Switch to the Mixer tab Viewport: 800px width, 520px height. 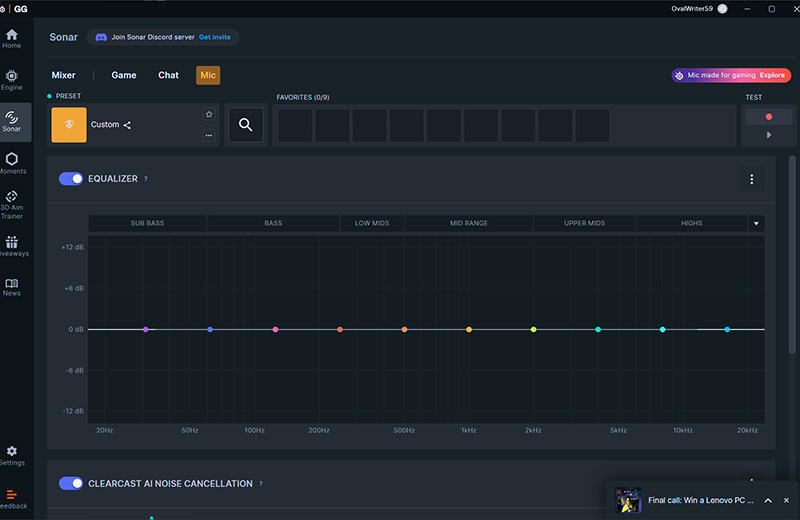click(x=63, y=75)
